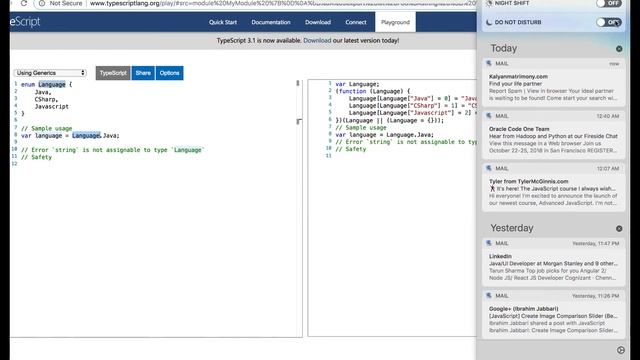Open Notification Center settings gear icon

[x=621, y=350]
